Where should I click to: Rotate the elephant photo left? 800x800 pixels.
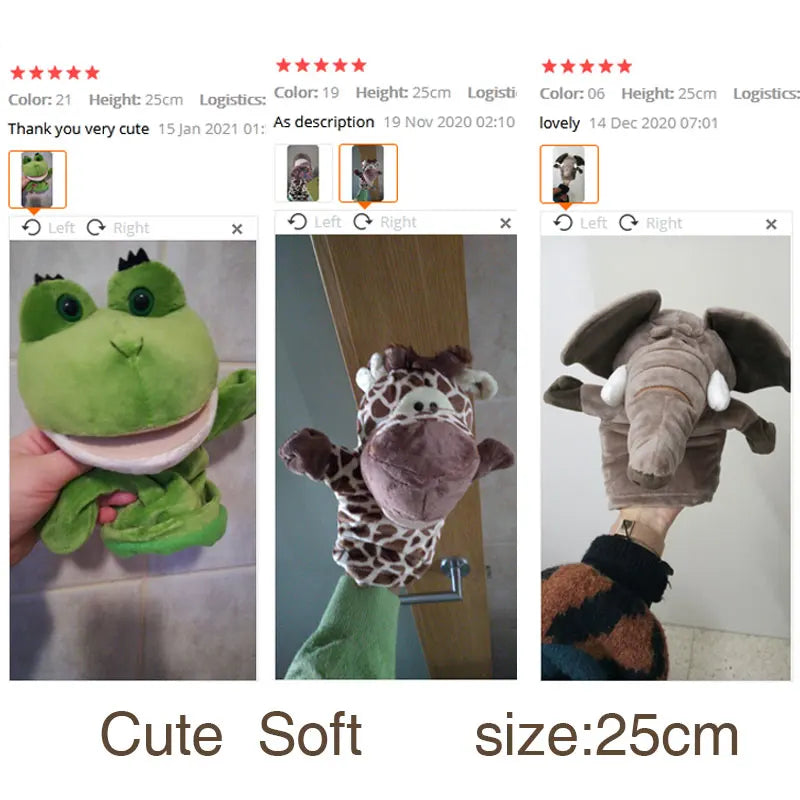click(581, 223)
